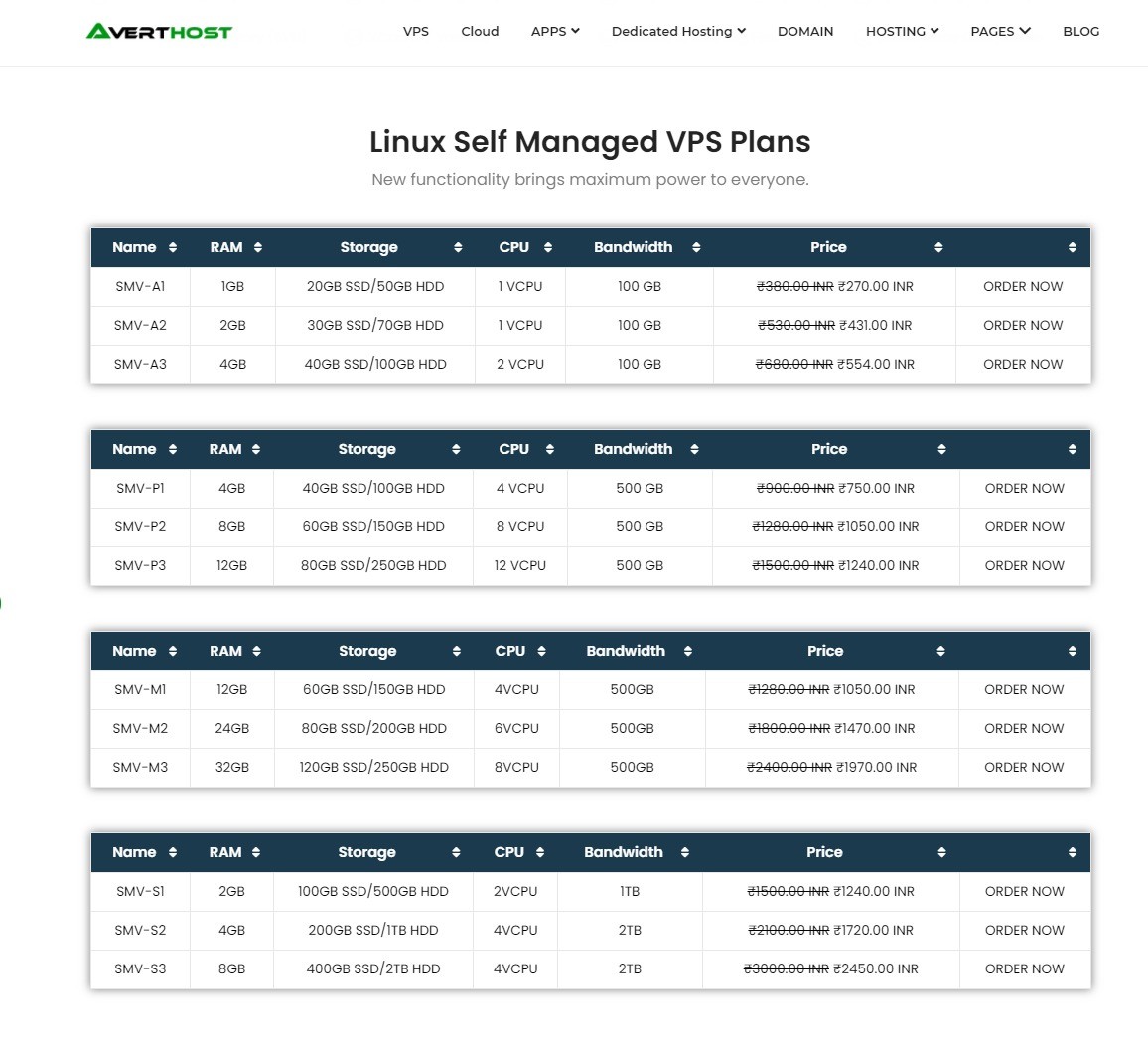Select the SMV-S2 name cell
The height and width of the screenshot is (1042, 1148).
[140, 930]
